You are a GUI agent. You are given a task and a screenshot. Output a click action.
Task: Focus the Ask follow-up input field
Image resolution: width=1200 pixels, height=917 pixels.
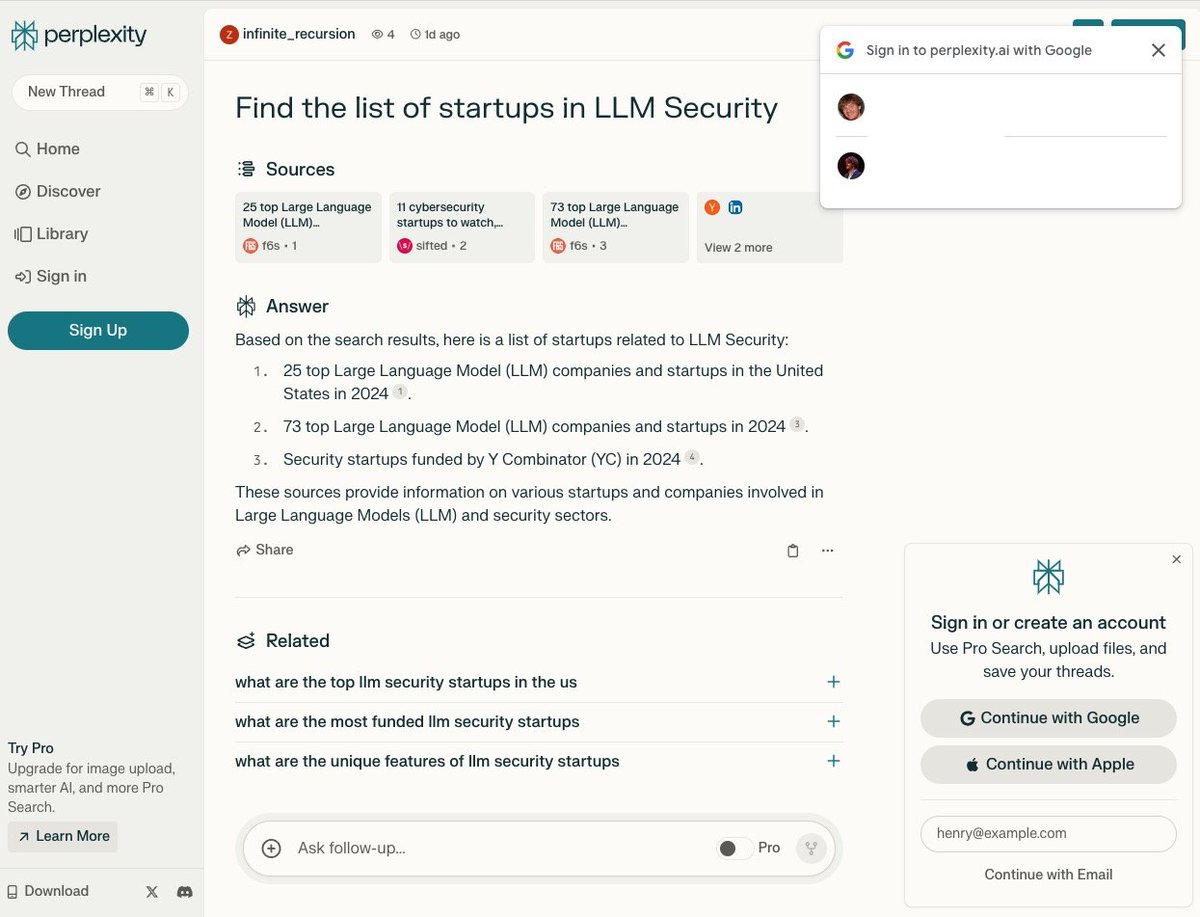[x=500, y=848]
